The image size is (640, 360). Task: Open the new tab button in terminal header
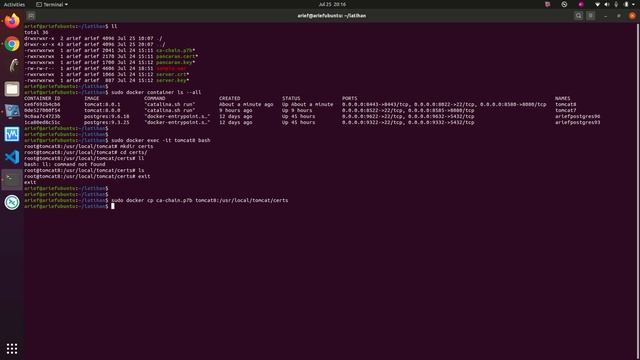pos(31,16)
